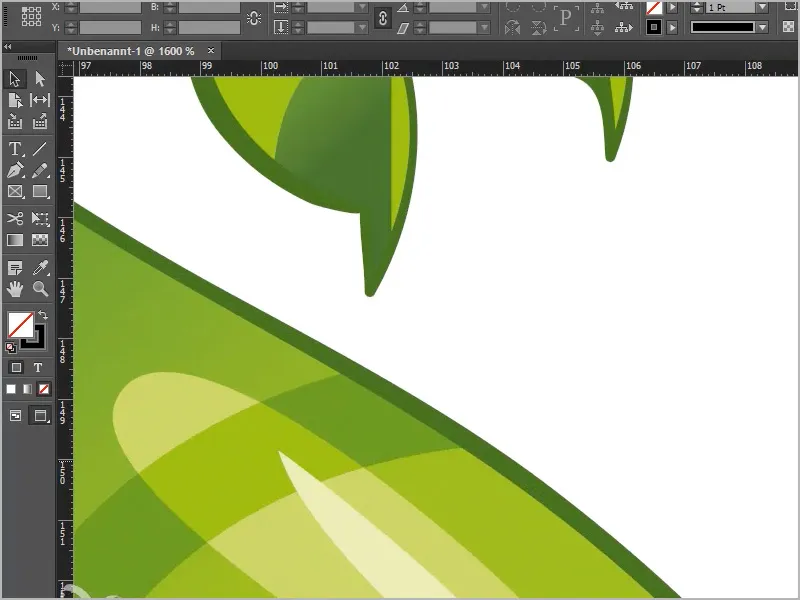Apply solid color mode
Viewport: 800px width, 600px height.
[x=11, y=389]
